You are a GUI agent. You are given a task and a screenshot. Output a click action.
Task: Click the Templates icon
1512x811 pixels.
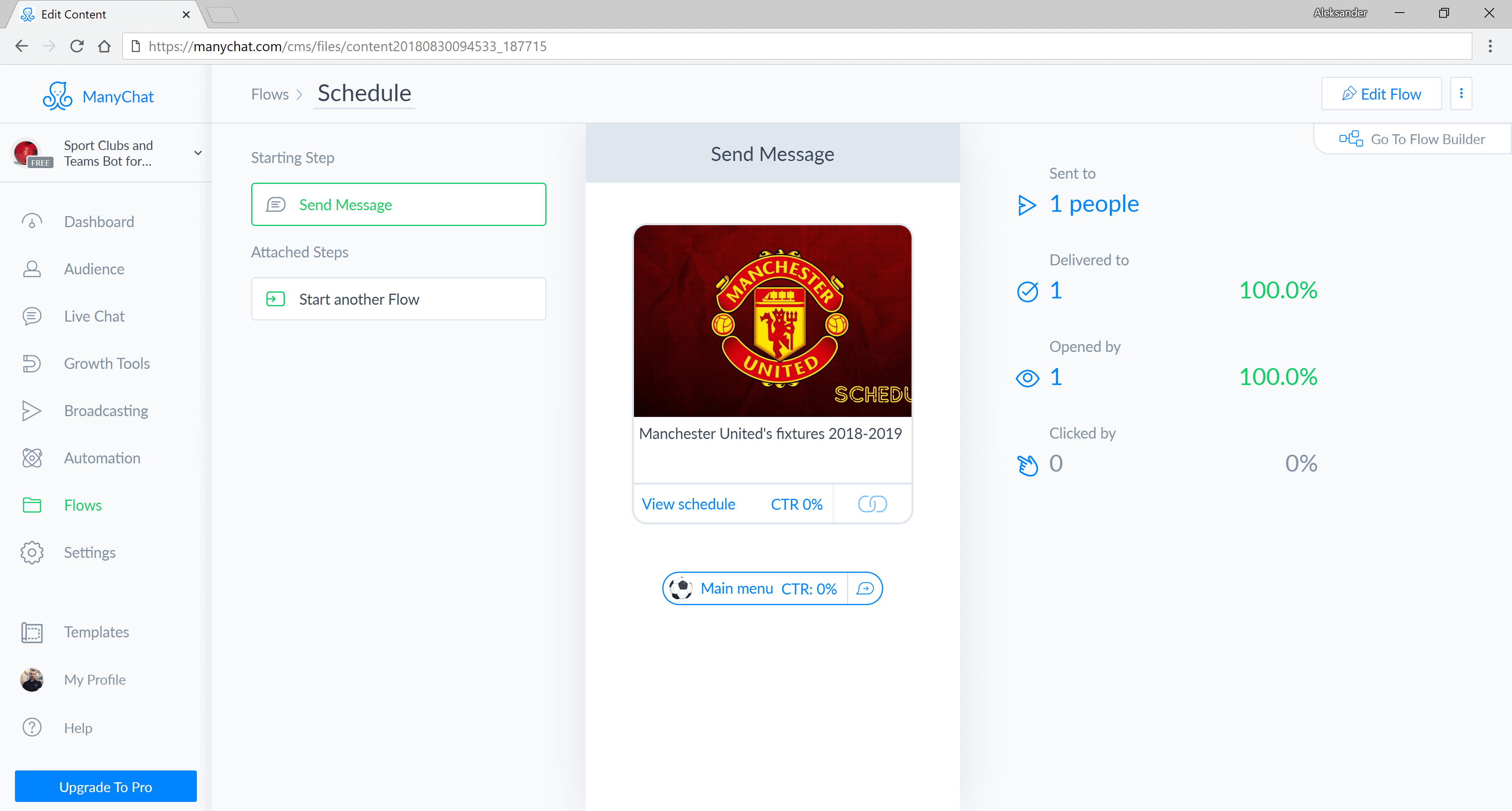coord(31,632)
